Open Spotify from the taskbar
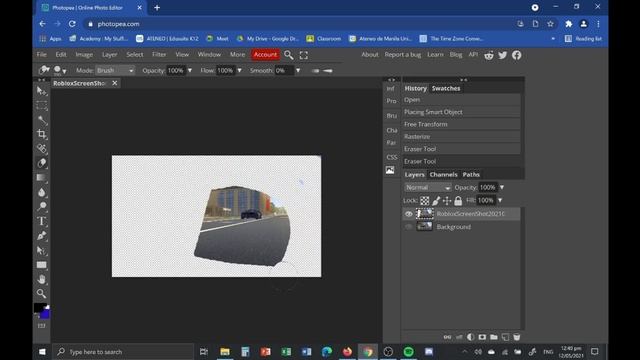The width and height of the screenshot is (640, 360). (x=409, y=352)
